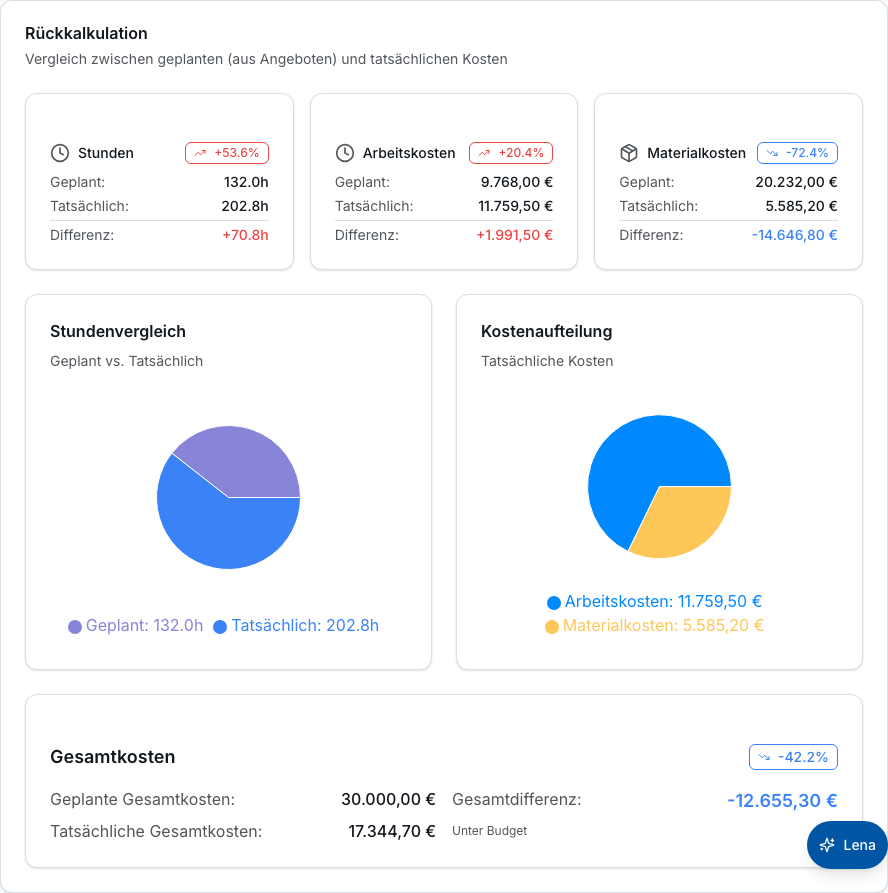Click the trending-up arrow in +53.6% badge
The image size is (888, 893).
[200, 153]
